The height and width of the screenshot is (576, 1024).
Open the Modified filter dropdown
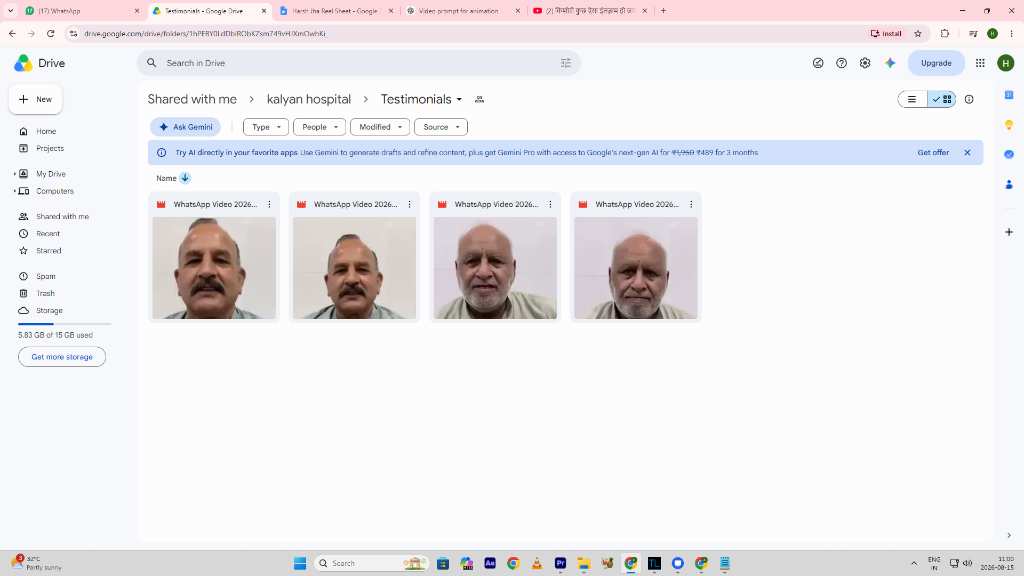pos(379,127)
